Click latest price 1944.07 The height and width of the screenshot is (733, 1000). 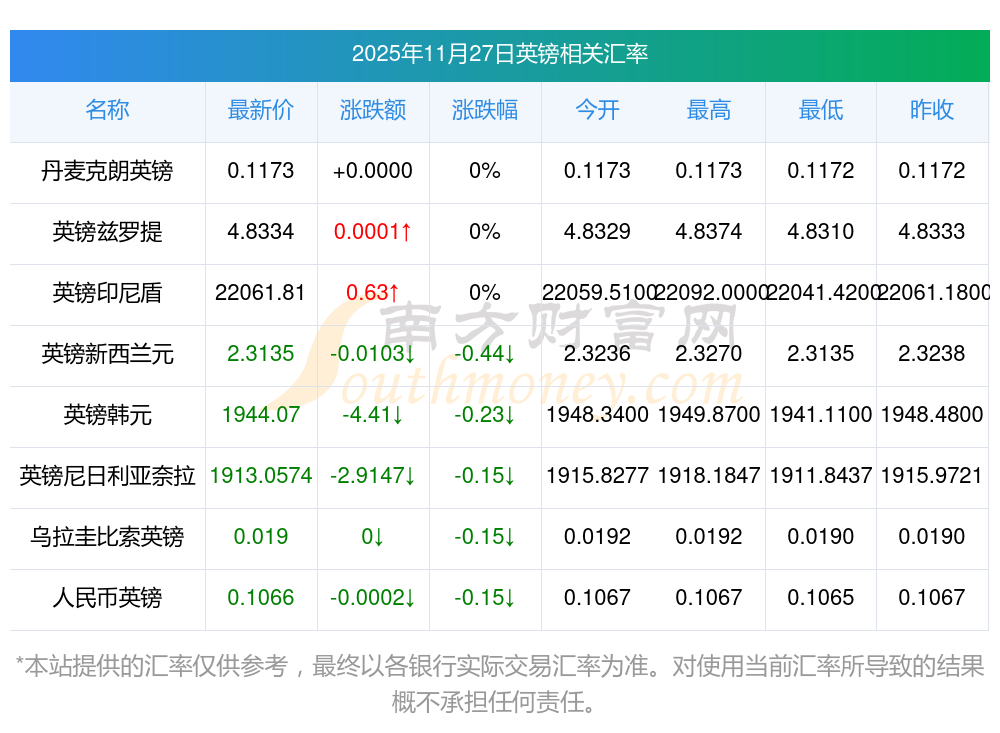click(261, 415)
